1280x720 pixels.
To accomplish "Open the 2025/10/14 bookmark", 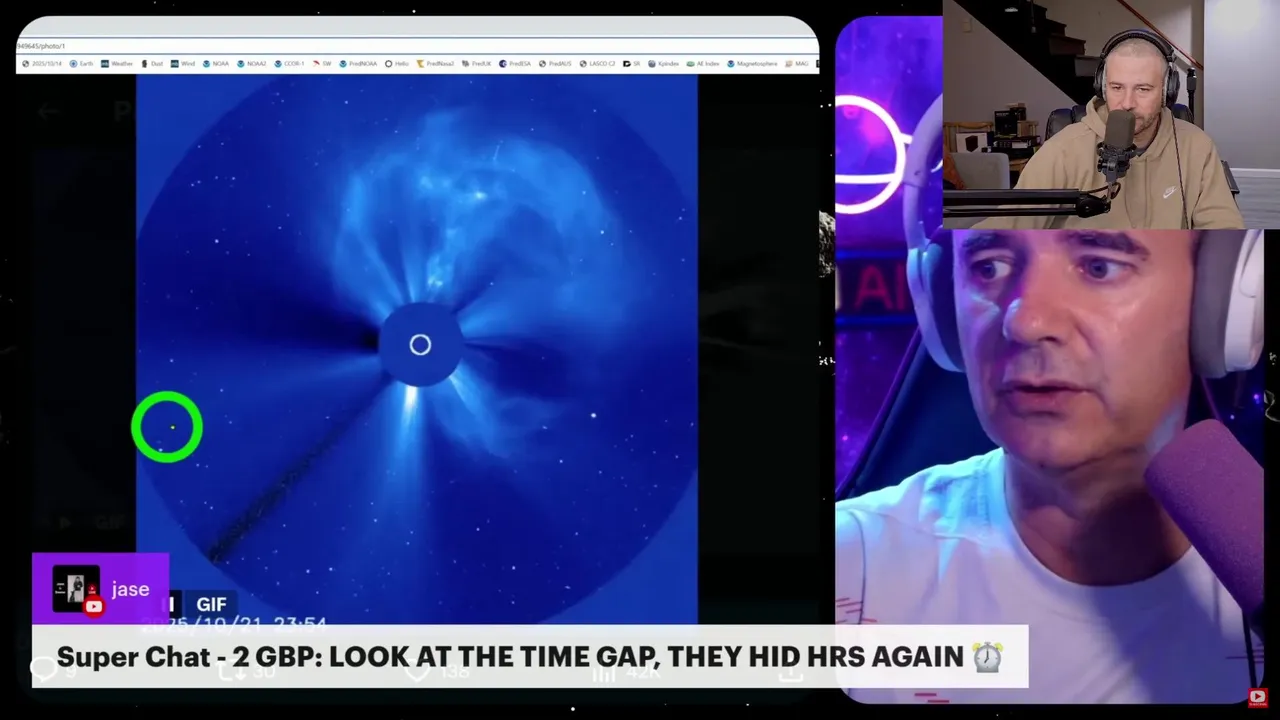I will point(42,64).
